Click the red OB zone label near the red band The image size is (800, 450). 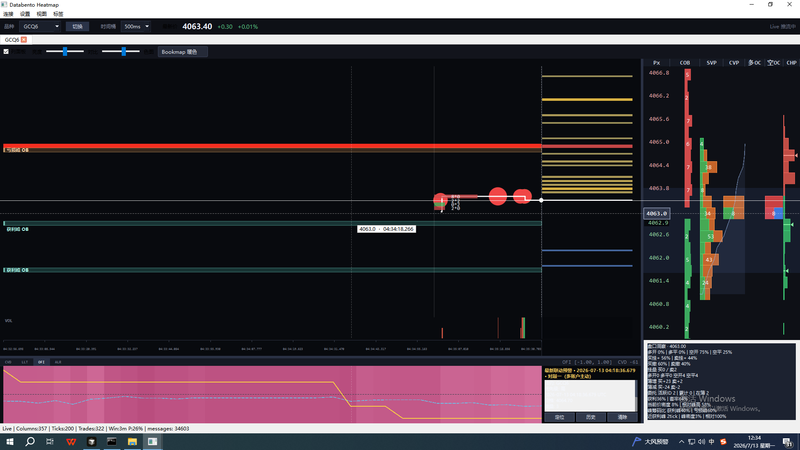click(x=17, y=150)
